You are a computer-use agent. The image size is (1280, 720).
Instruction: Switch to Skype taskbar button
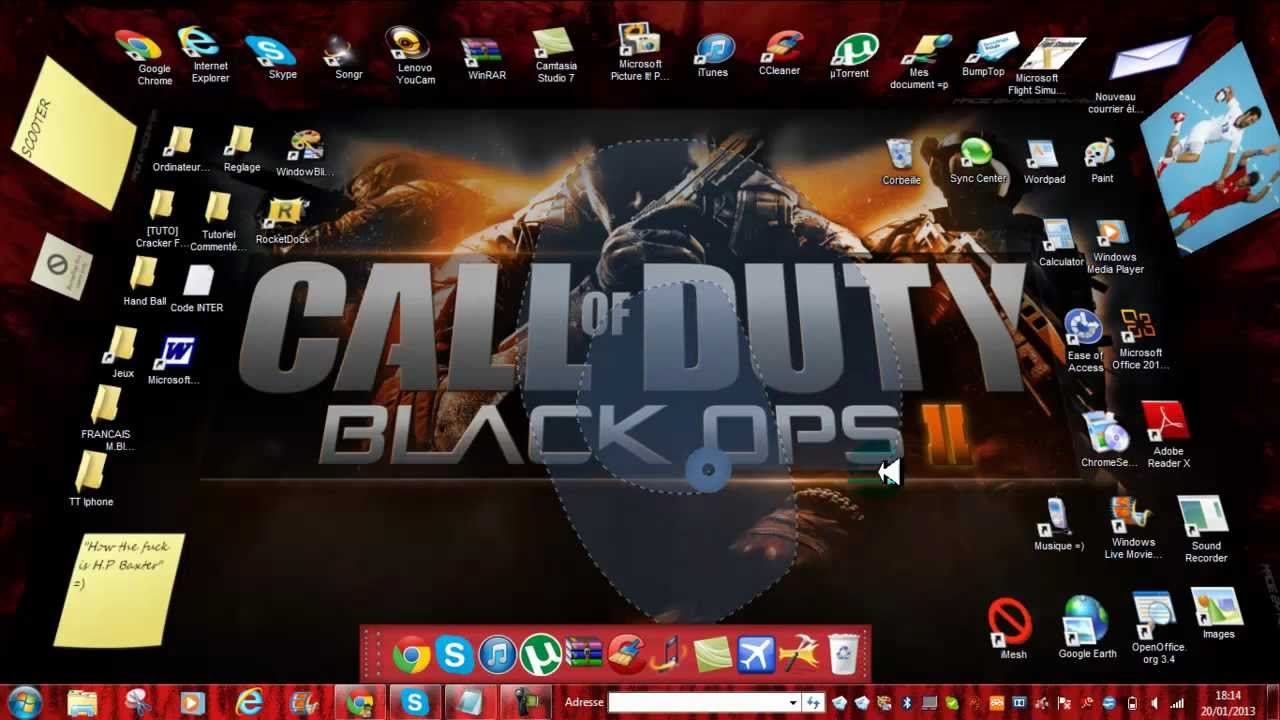pyautogui.click(x=414, y=703)
